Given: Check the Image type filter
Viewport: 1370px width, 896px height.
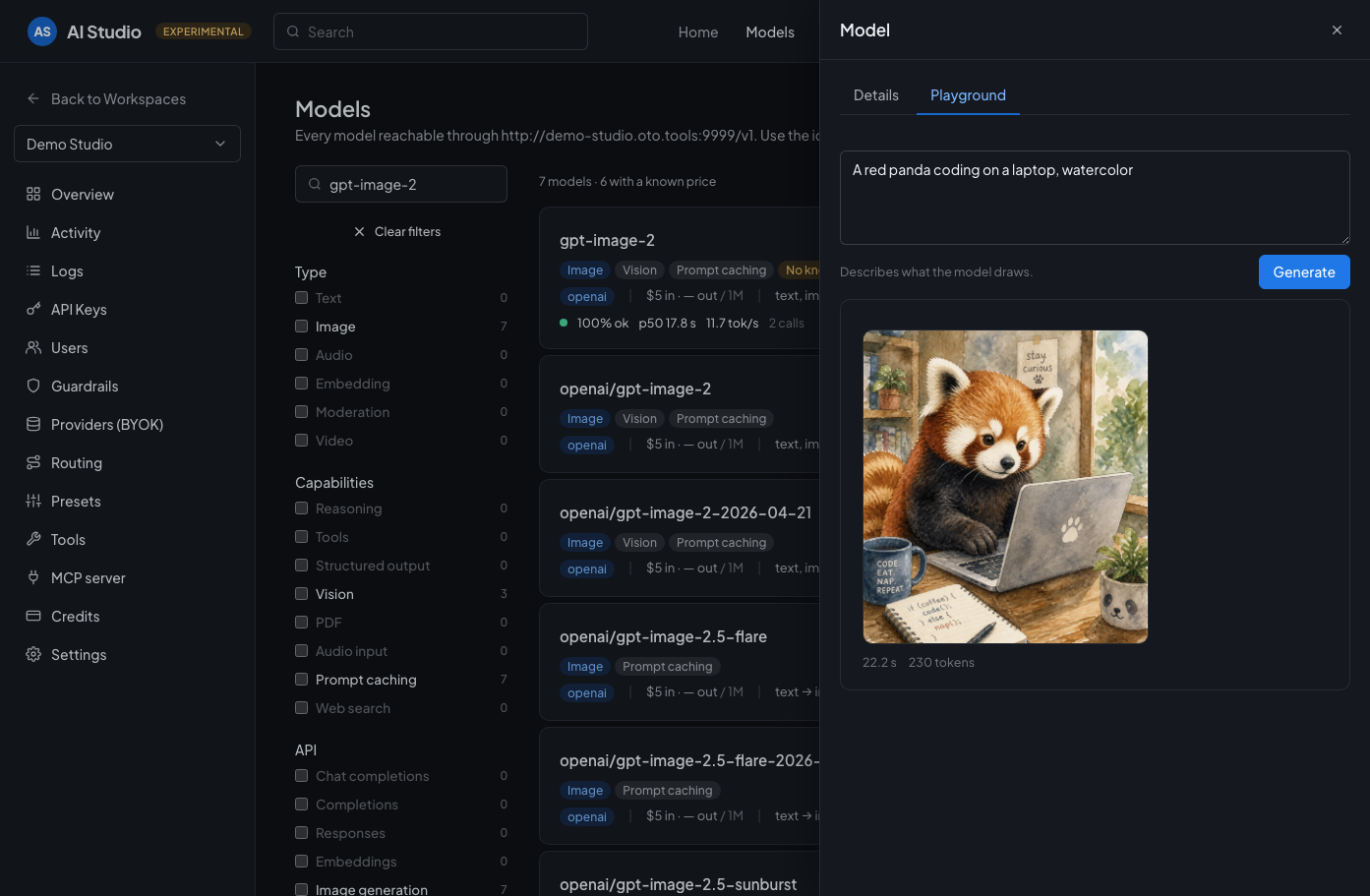Looking at the screenshot, I should click(302, 327).
